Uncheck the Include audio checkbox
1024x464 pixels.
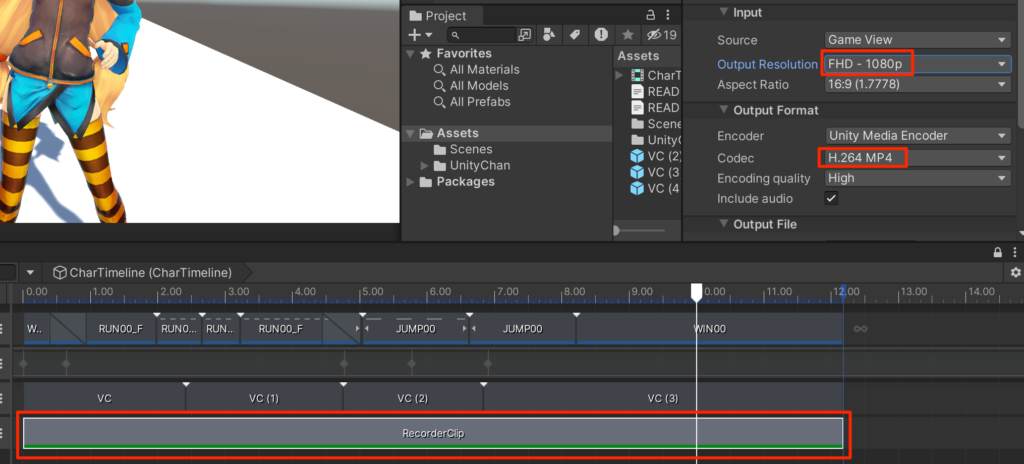pos(831,198)
